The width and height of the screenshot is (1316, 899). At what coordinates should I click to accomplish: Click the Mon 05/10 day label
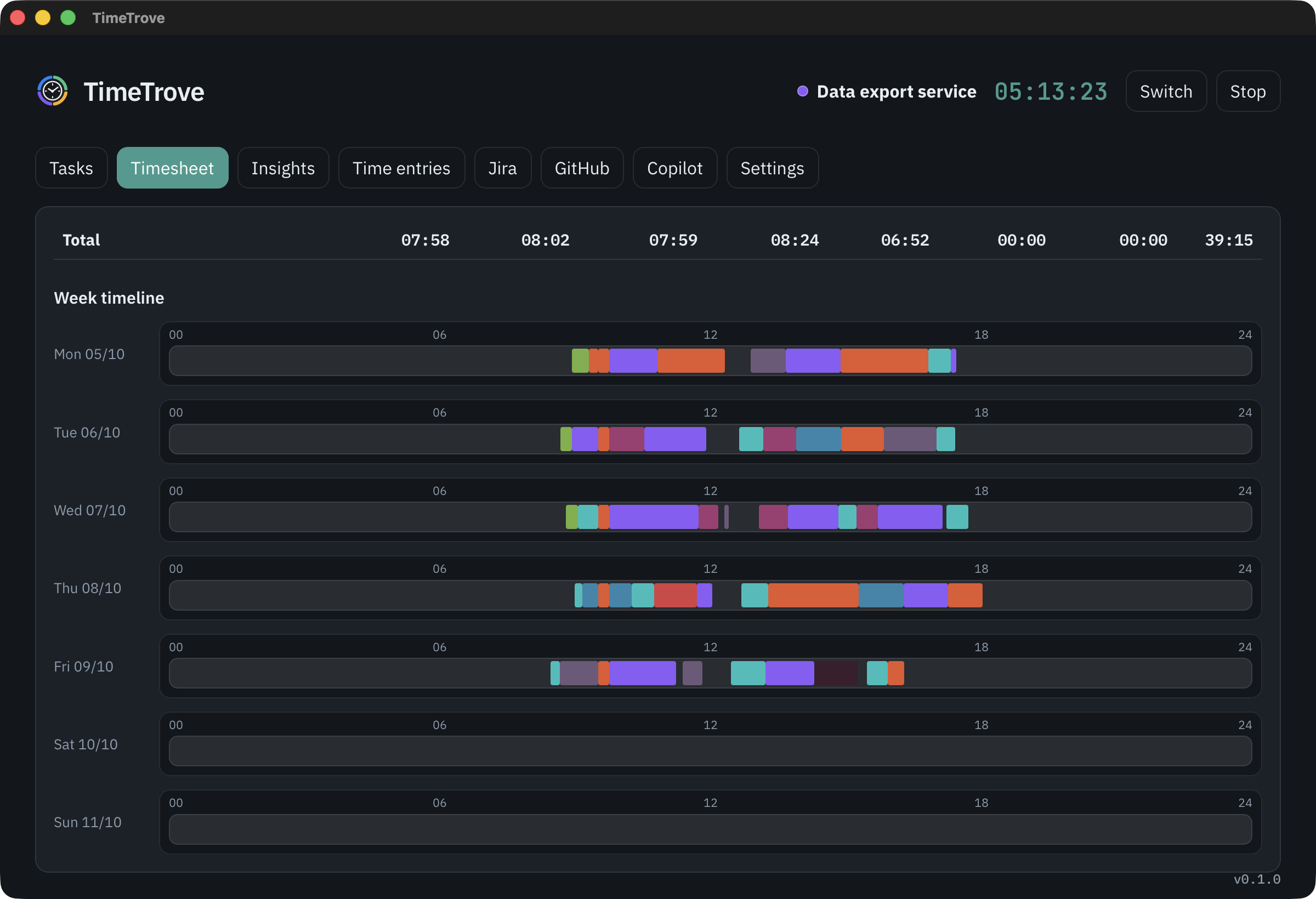89,354
